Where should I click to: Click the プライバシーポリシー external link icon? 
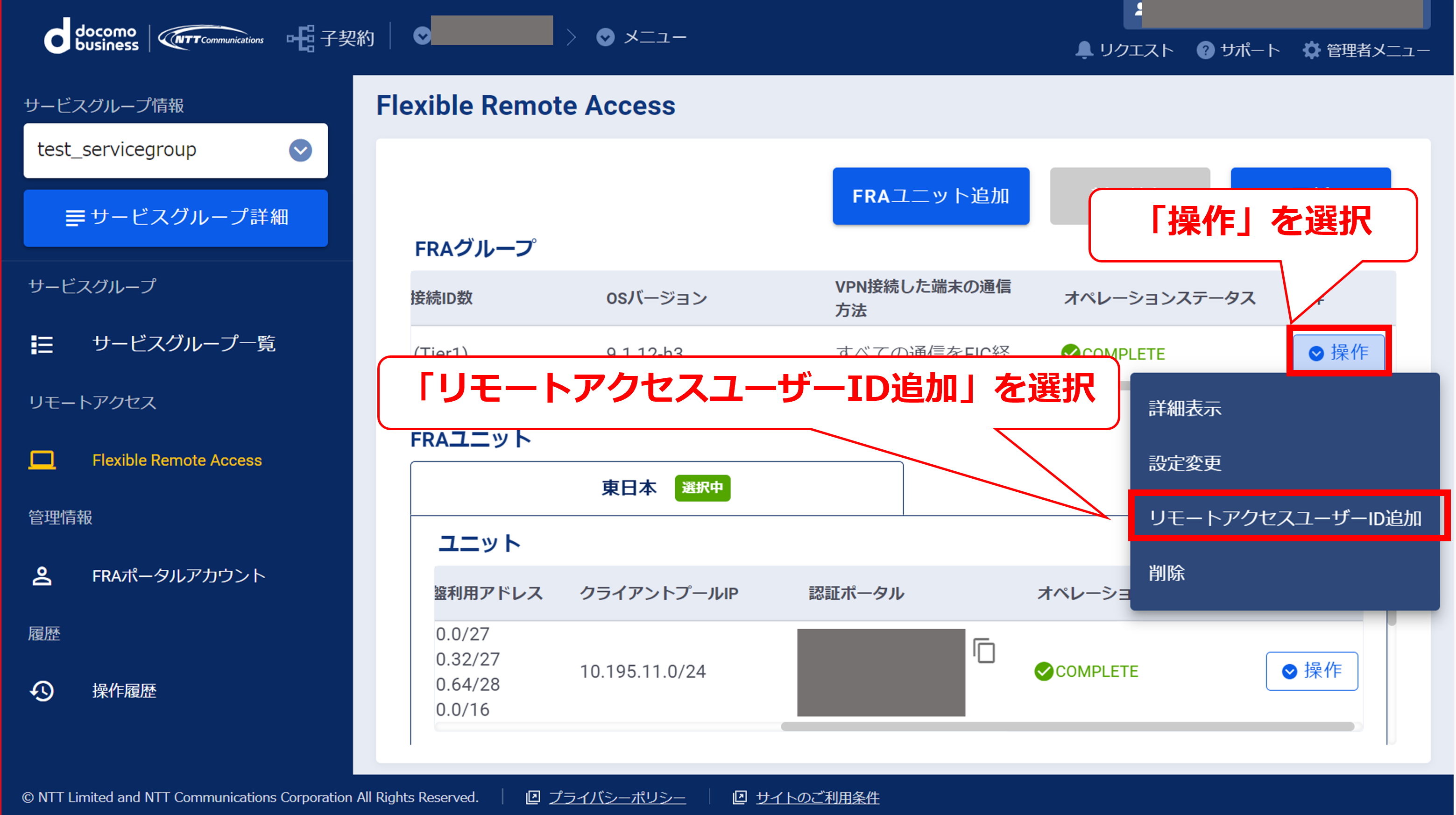coord(533,797)
